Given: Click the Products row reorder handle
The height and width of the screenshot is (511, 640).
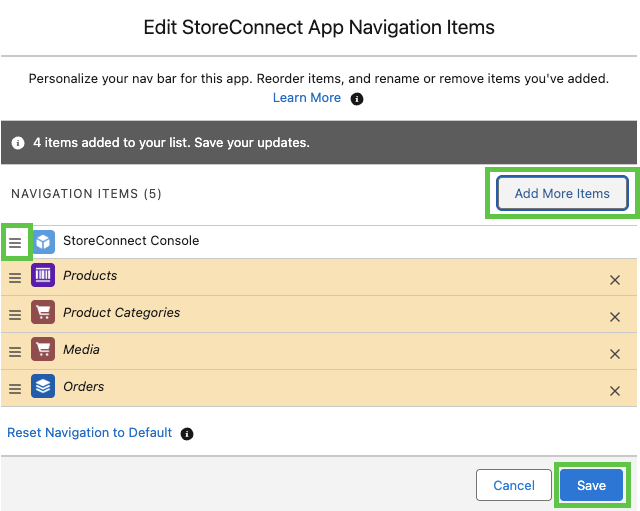Looking at the screenshot, I should pos(15,278).
